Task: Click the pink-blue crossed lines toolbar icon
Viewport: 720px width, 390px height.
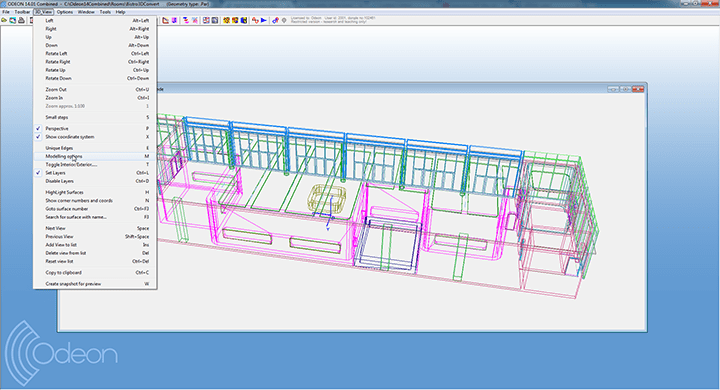Action: coord(195,20)
